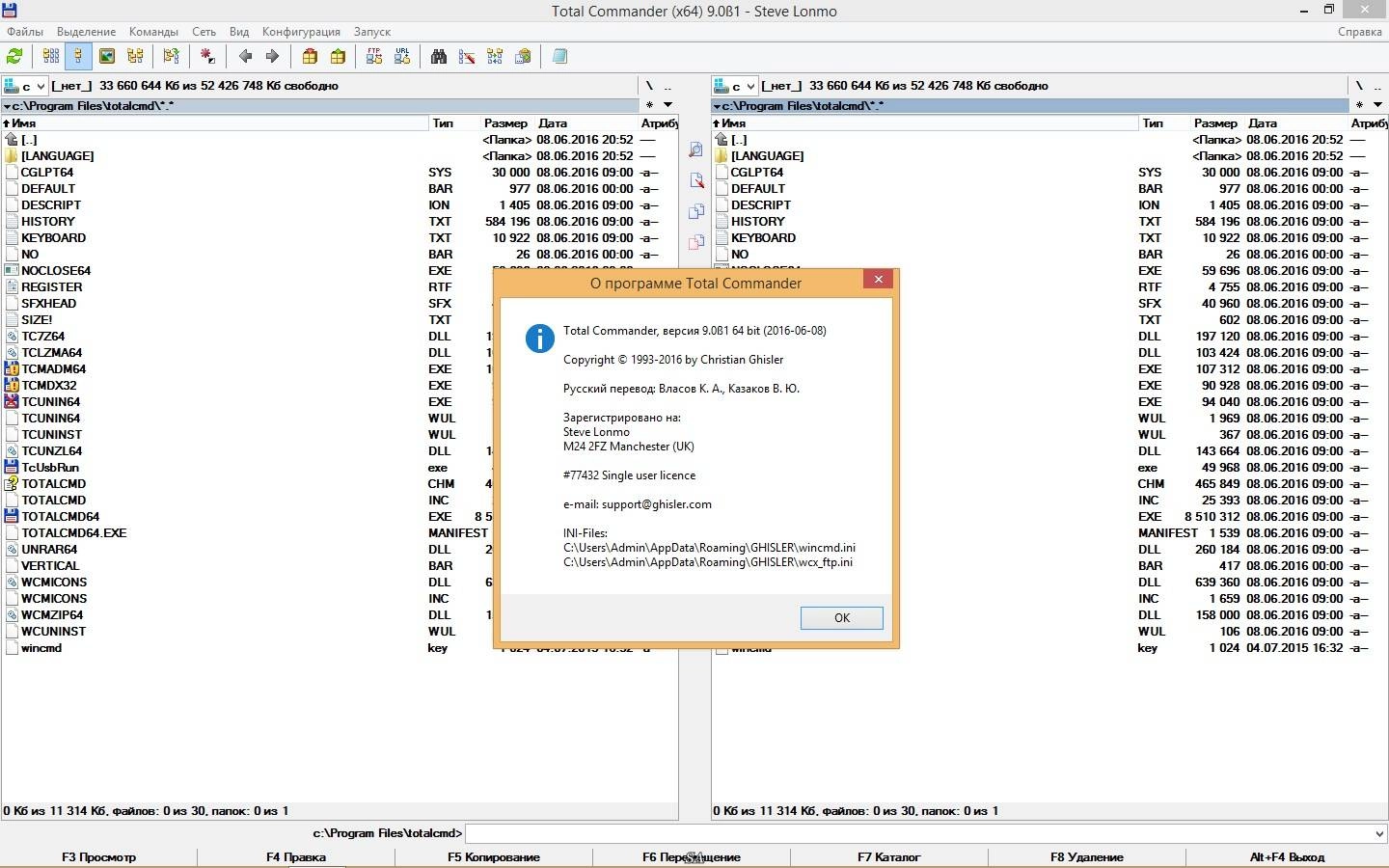The width and height of the screenshot is (1389, 868).
Task: Select HISTORY file in right panel
Action: 757,221
